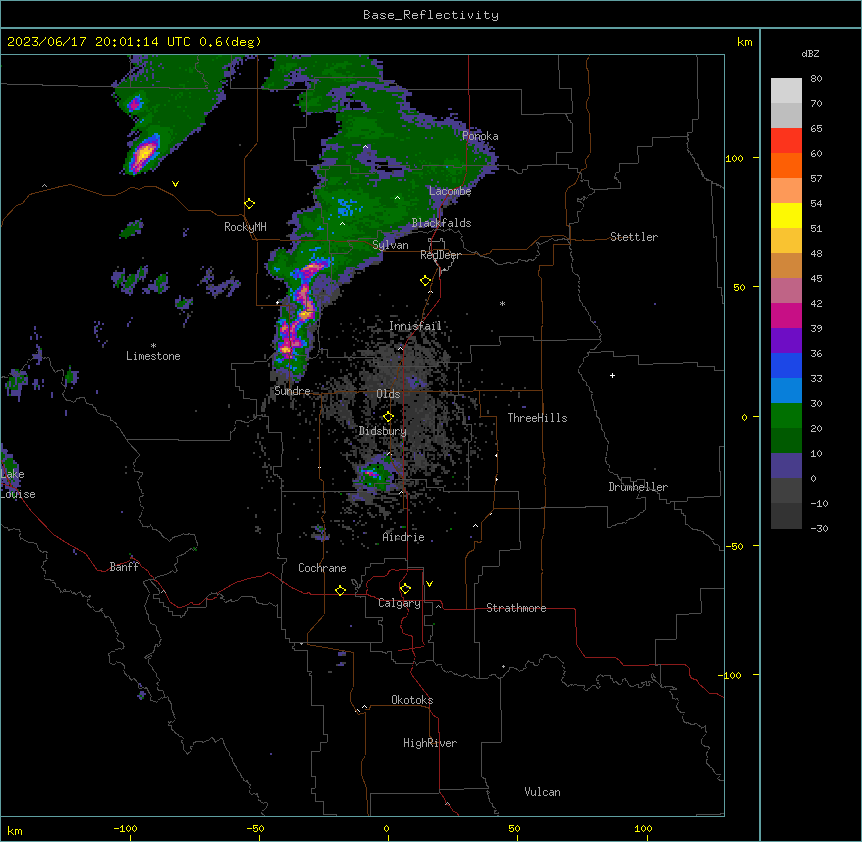Click the ThreeHills label
This screenshot has height=842, width=862.
click(x=537, y=418)
